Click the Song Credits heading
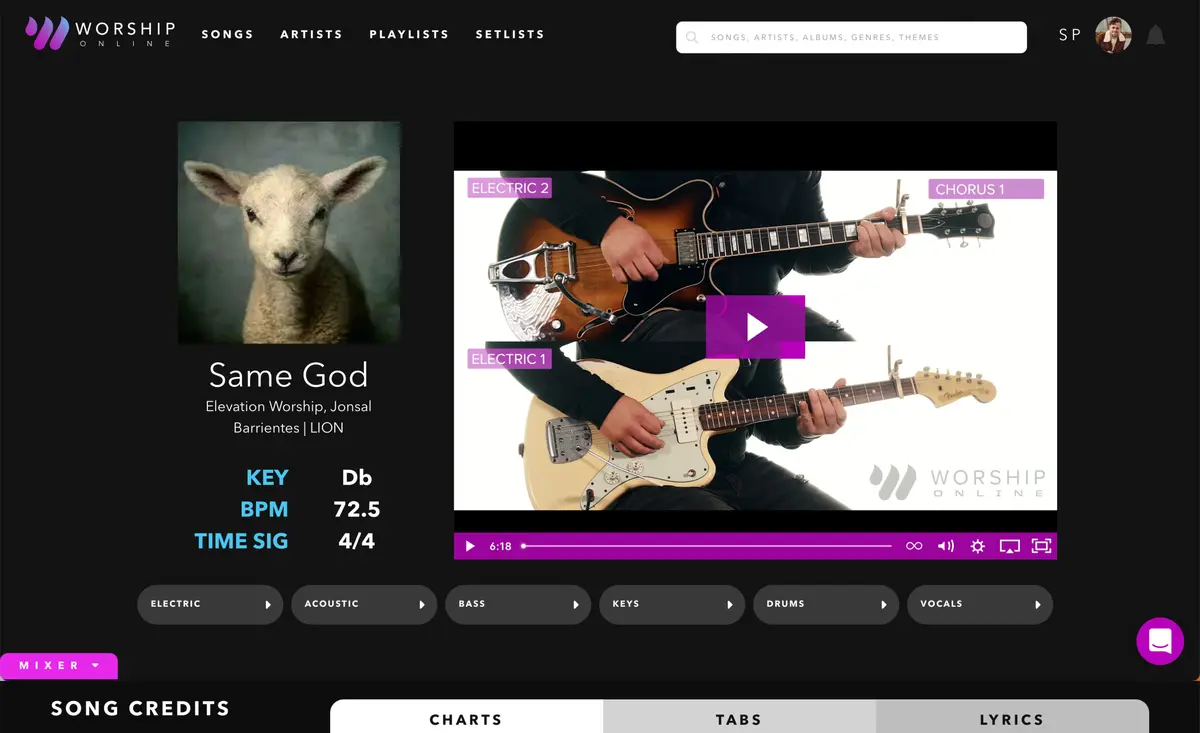This screenshot has height=733, width=1200. [140, 709]
